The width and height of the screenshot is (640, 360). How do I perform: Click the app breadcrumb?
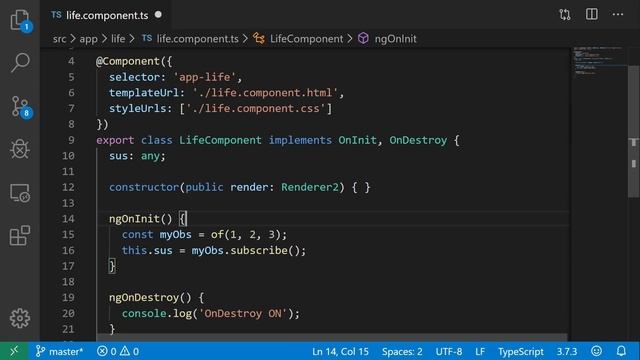click(88, 39)
